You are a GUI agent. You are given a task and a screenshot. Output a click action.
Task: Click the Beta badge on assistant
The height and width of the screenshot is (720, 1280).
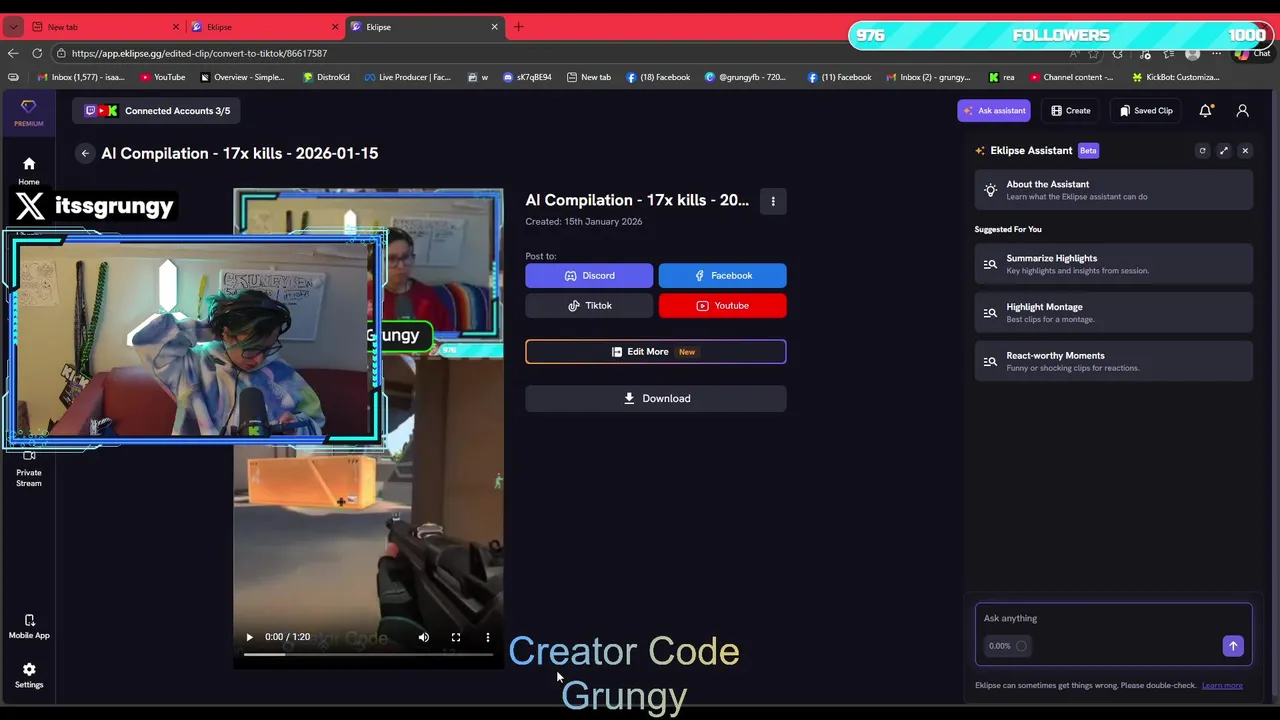pyautogui.click(x=1088, y=151)
